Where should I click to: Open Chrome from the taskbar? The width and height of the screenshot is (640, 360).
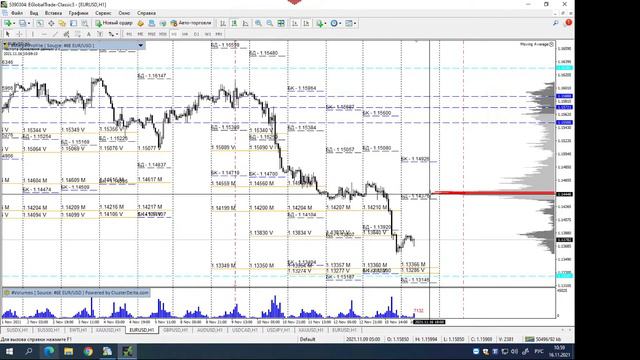pos(88,351)
